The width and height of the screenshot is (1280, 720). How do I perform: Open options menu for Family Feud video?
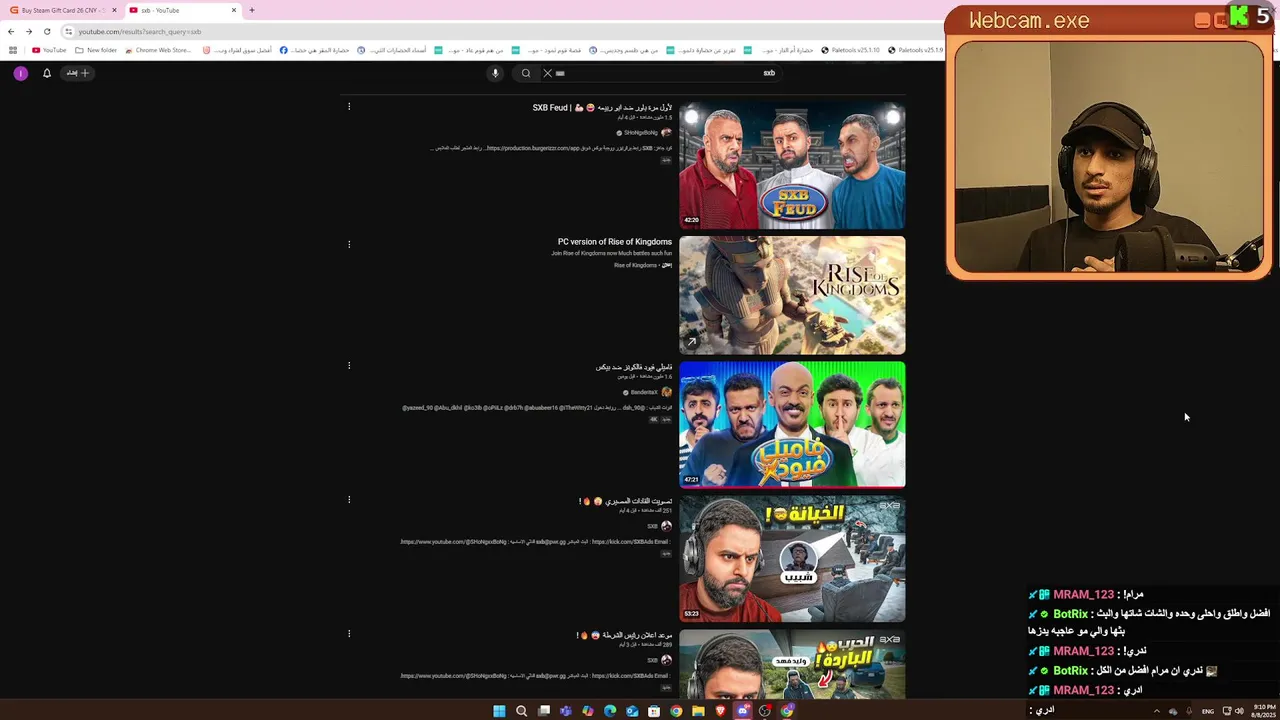coord(349,365)
